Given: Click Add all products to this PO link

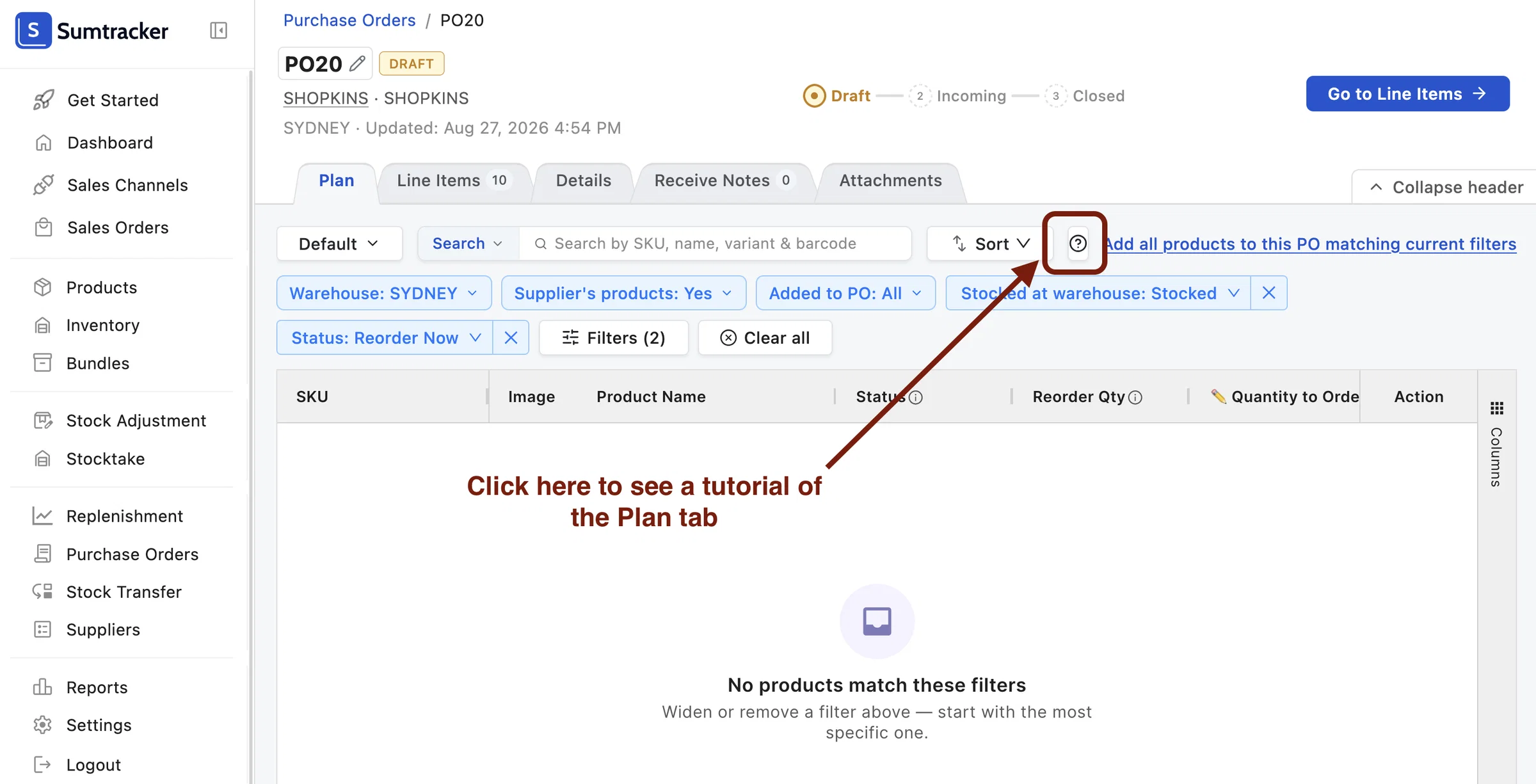Looking at the screenshot, I should (x=1310, y=244).
